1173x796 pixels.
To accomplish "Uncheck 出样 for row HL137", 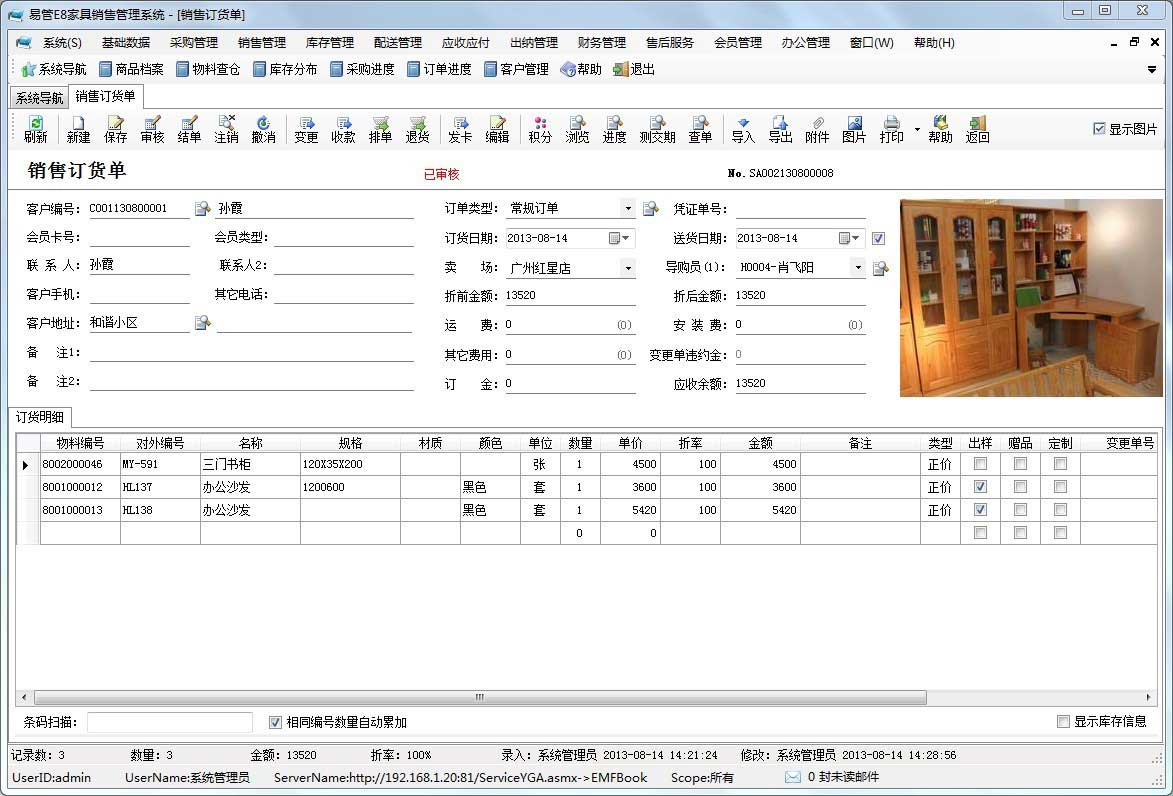I will 980,486.
